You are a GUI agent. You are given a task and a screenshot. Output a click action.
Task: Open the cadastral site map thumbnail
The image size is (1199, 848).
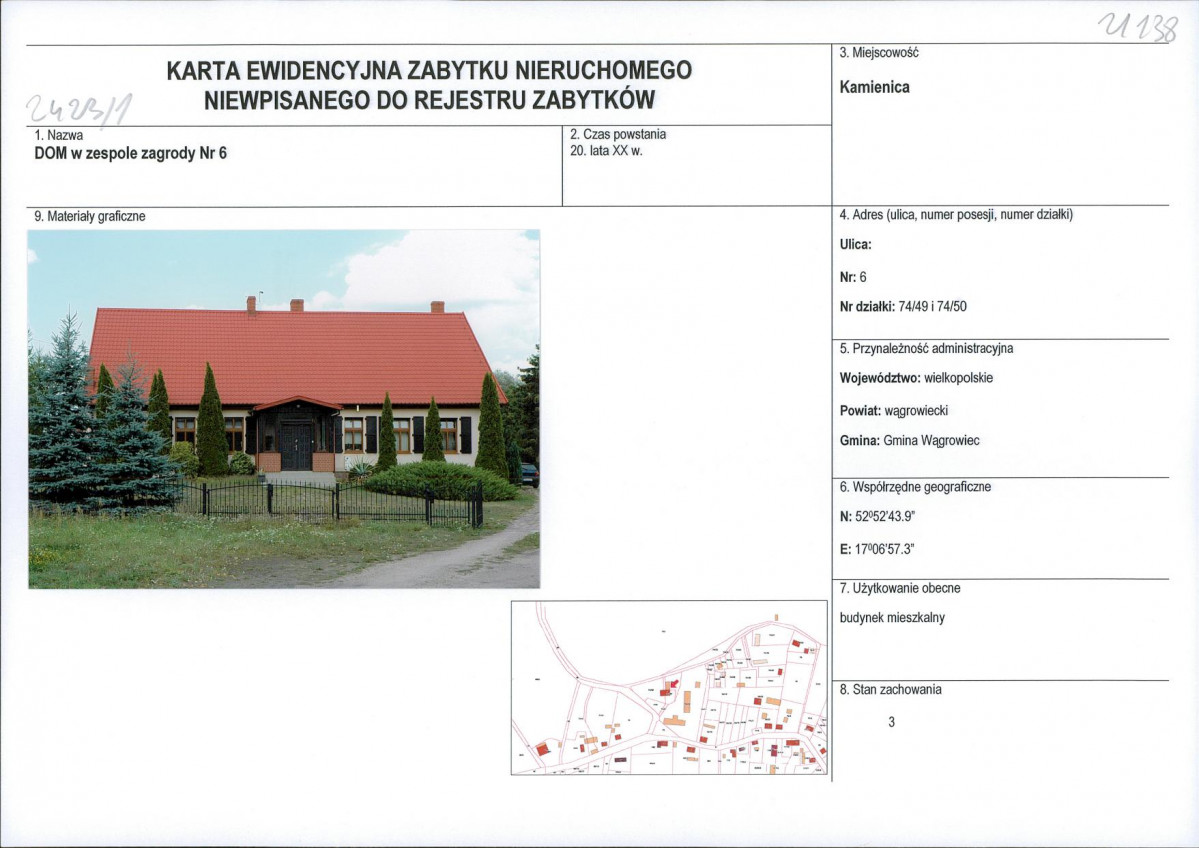[669, 687]
